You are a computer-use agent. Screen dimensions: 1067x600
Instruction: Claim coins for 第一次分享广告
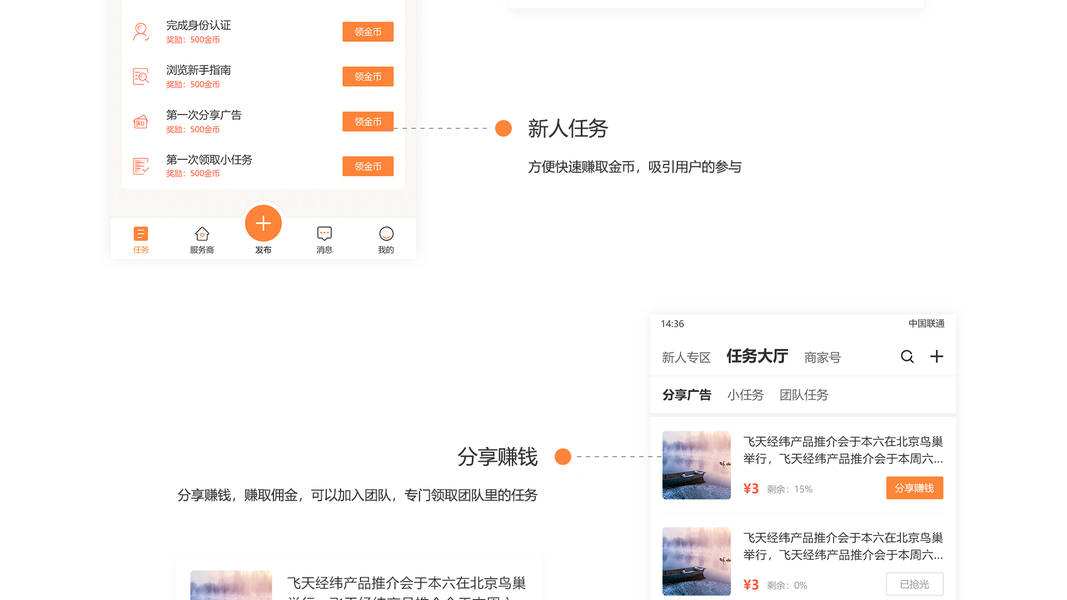click(x=367, y=122)
